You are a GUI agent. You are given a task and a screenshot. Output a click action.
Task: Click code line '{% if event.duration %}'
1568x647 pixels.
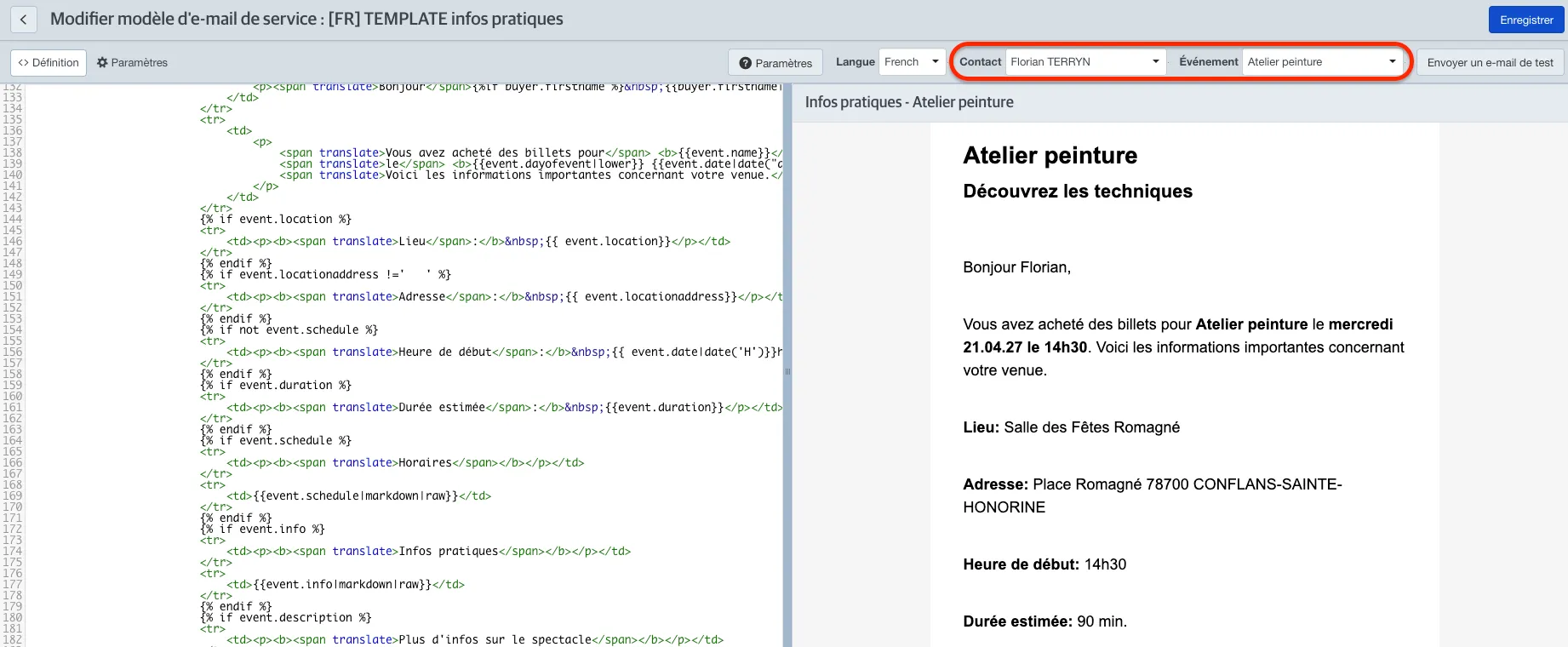276,386
